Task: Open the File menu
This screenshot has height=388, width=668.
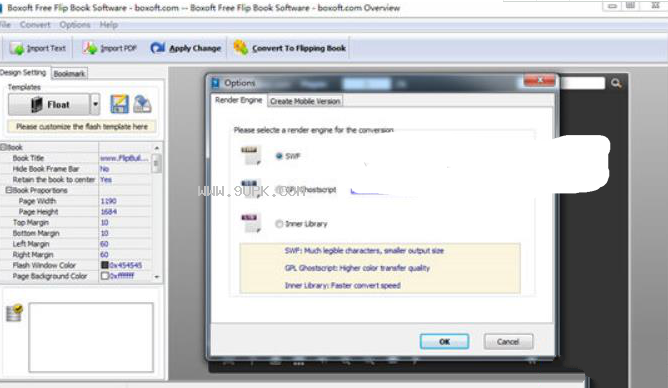Action: click(x=5, y=25)
